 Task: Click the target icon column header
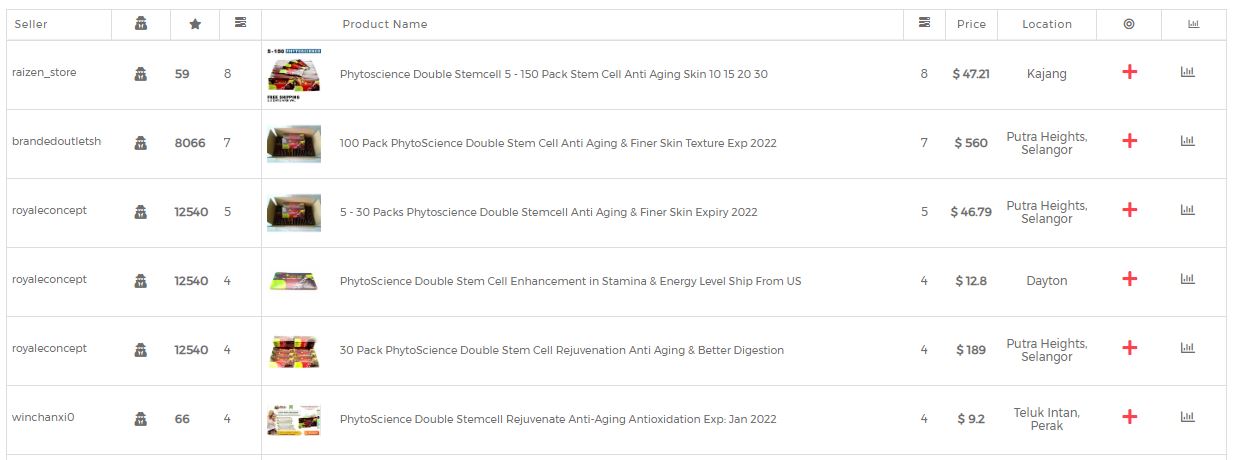click(1129, 24)
